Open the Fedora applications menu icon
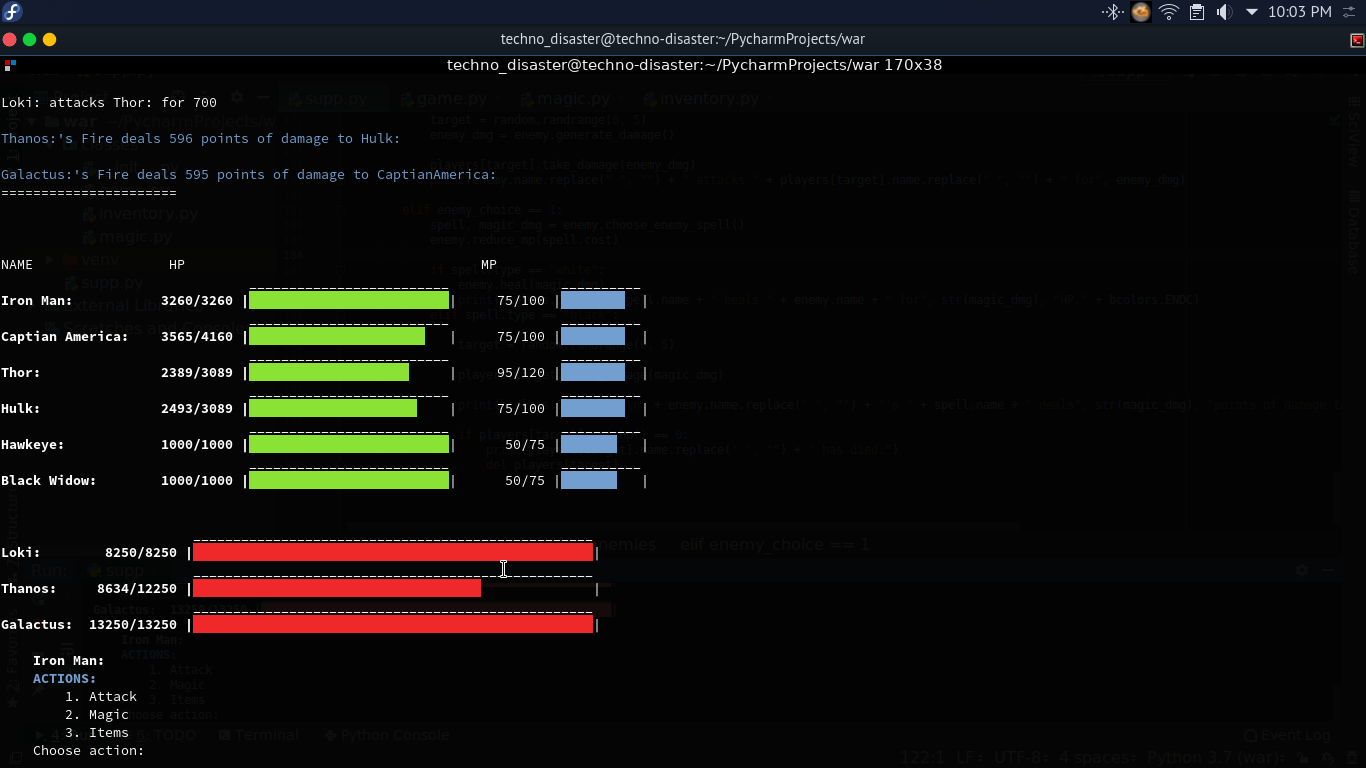Screen dimensions: 1366x768 12,12
